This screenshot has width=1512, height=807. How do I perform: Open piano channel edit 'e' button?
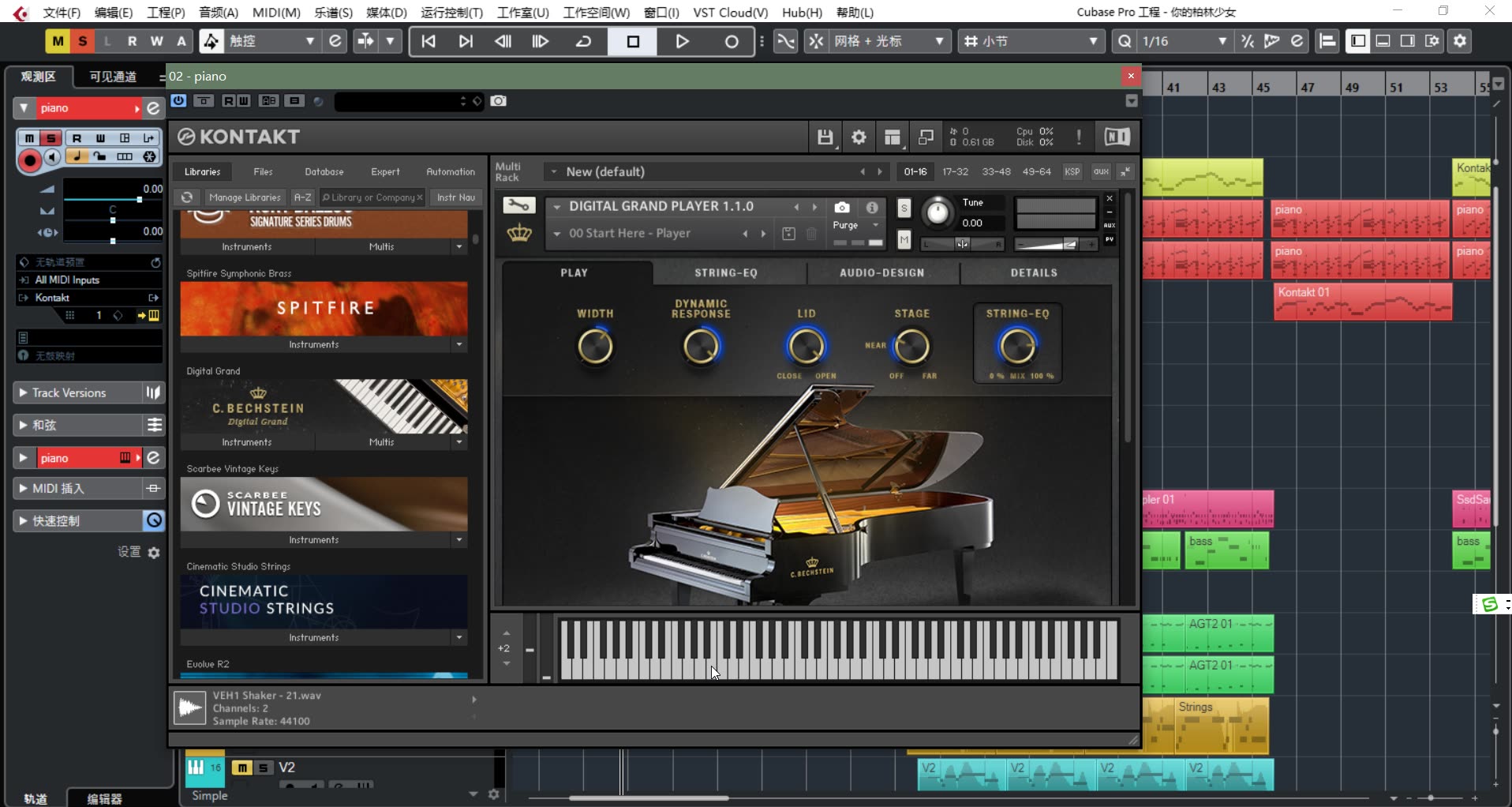[154, 108]
